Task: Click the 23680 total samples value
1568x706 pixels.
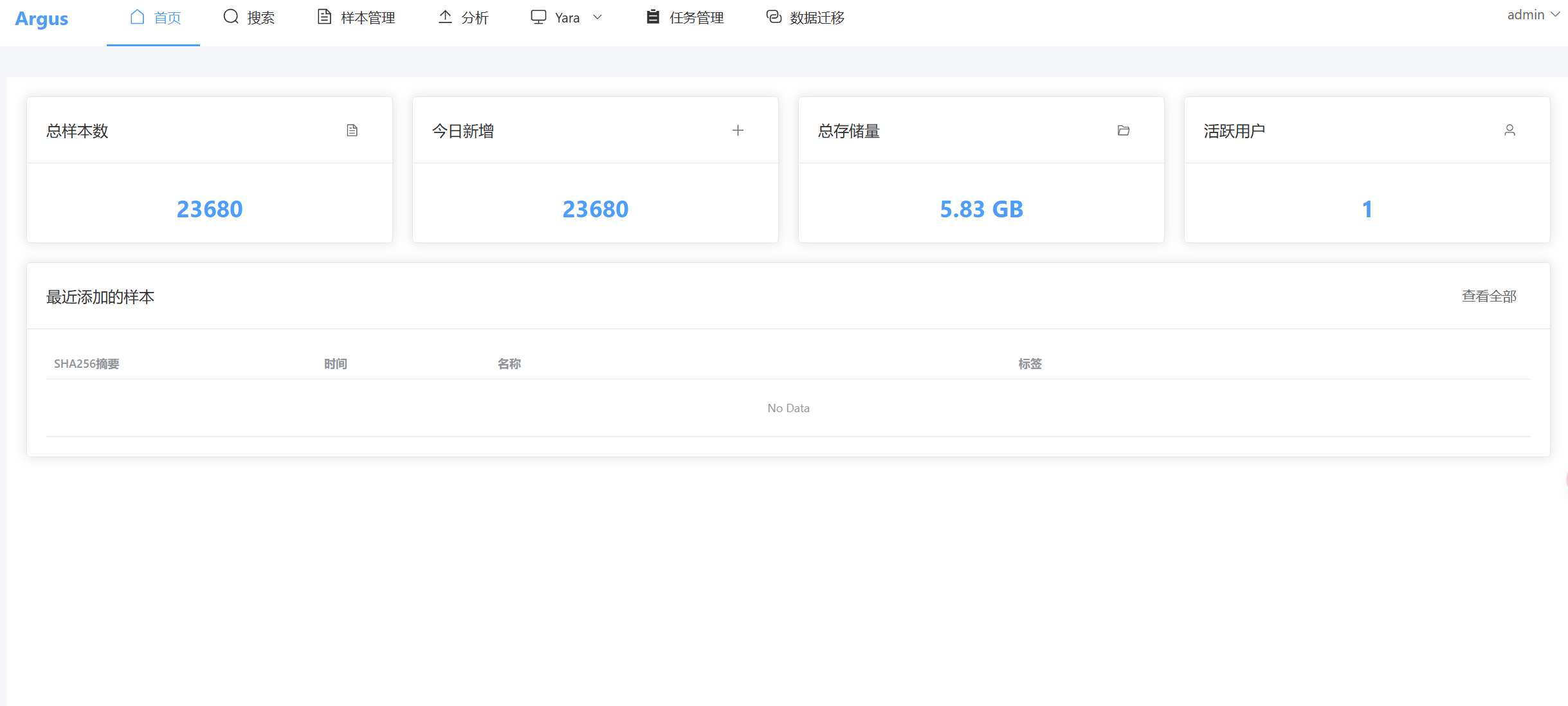Action: (210, 209)
